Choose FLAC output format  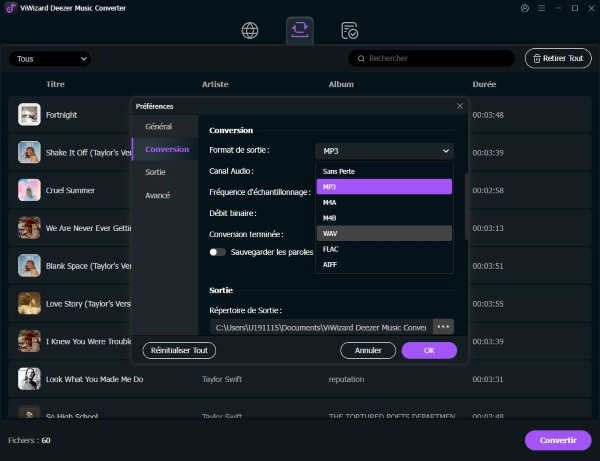[384, 249]
